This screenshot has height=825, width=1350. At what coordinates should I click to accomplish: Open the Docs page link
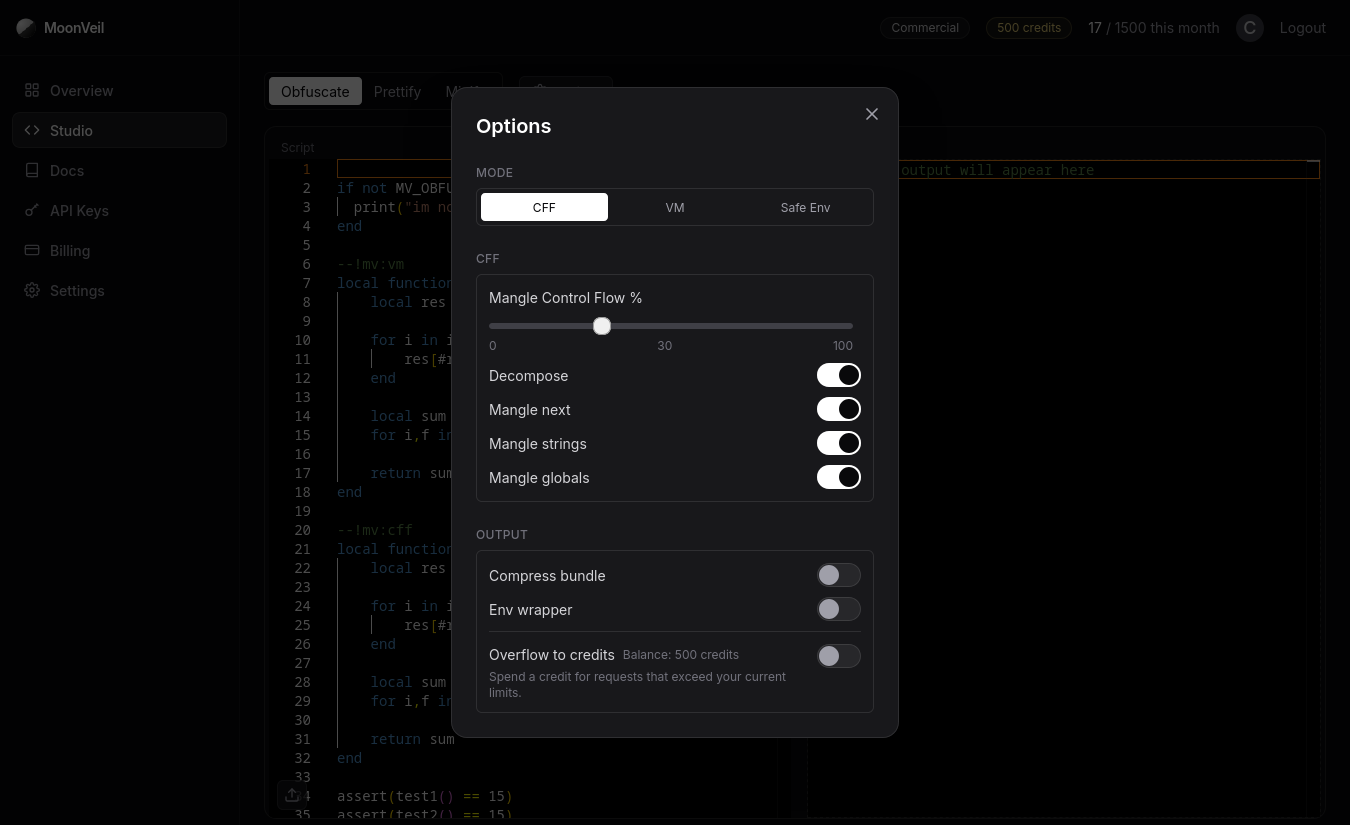(120, 170)
